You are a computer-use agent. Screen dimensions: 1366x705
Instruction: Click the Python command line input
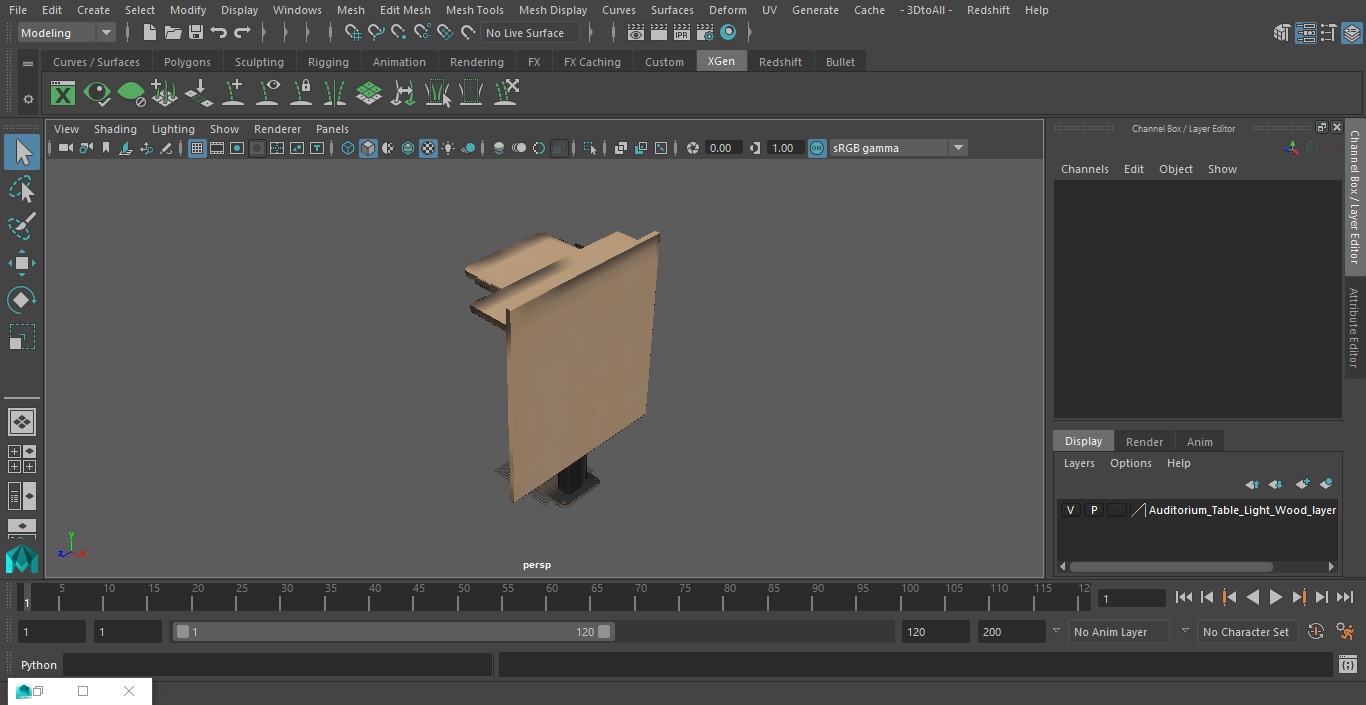tap(278, 665)
